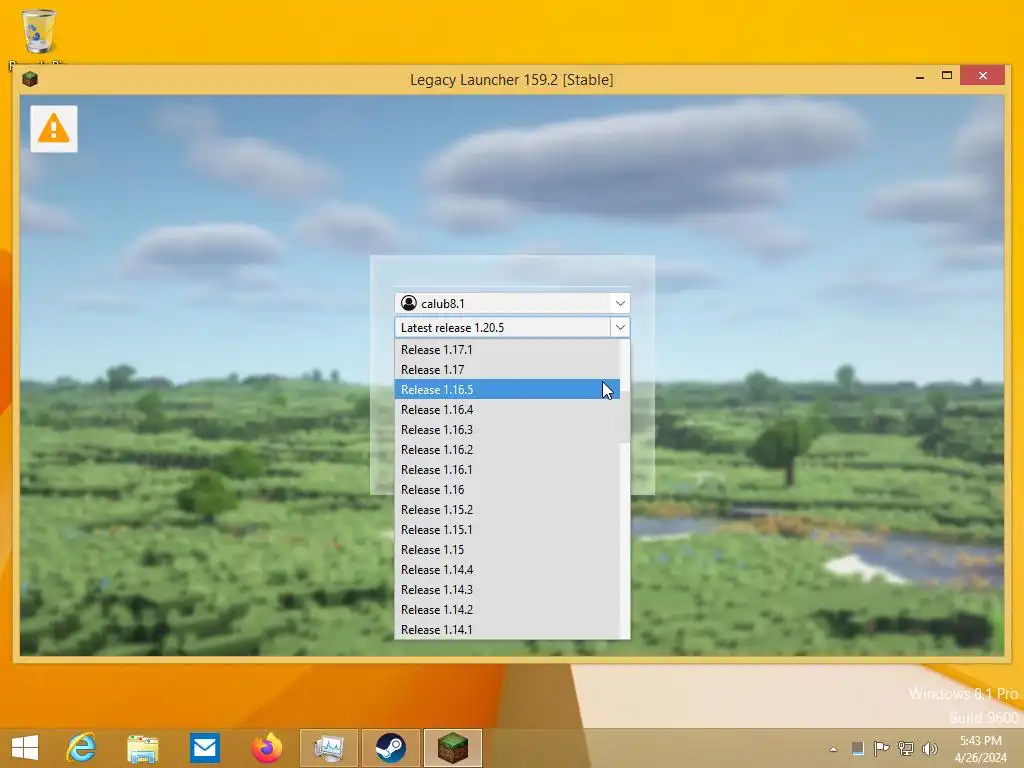
Task: Select Release 1.14.2 from list
Action: coord(507,610)
